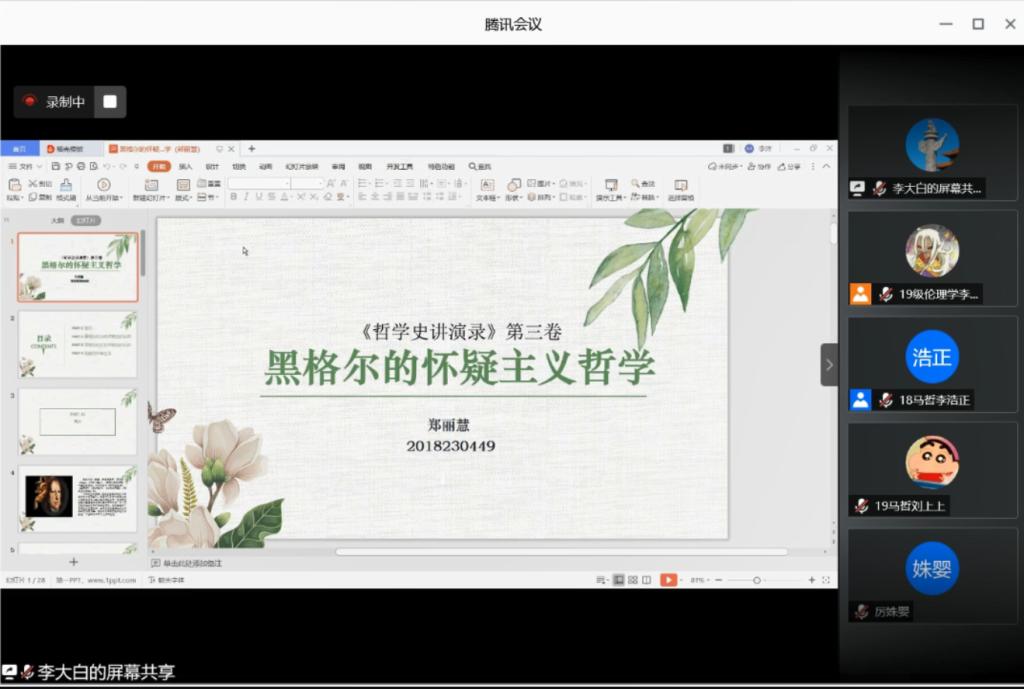The image size is (1024, 689).
Task: Click the add notes text below slide
Action: 190,563
